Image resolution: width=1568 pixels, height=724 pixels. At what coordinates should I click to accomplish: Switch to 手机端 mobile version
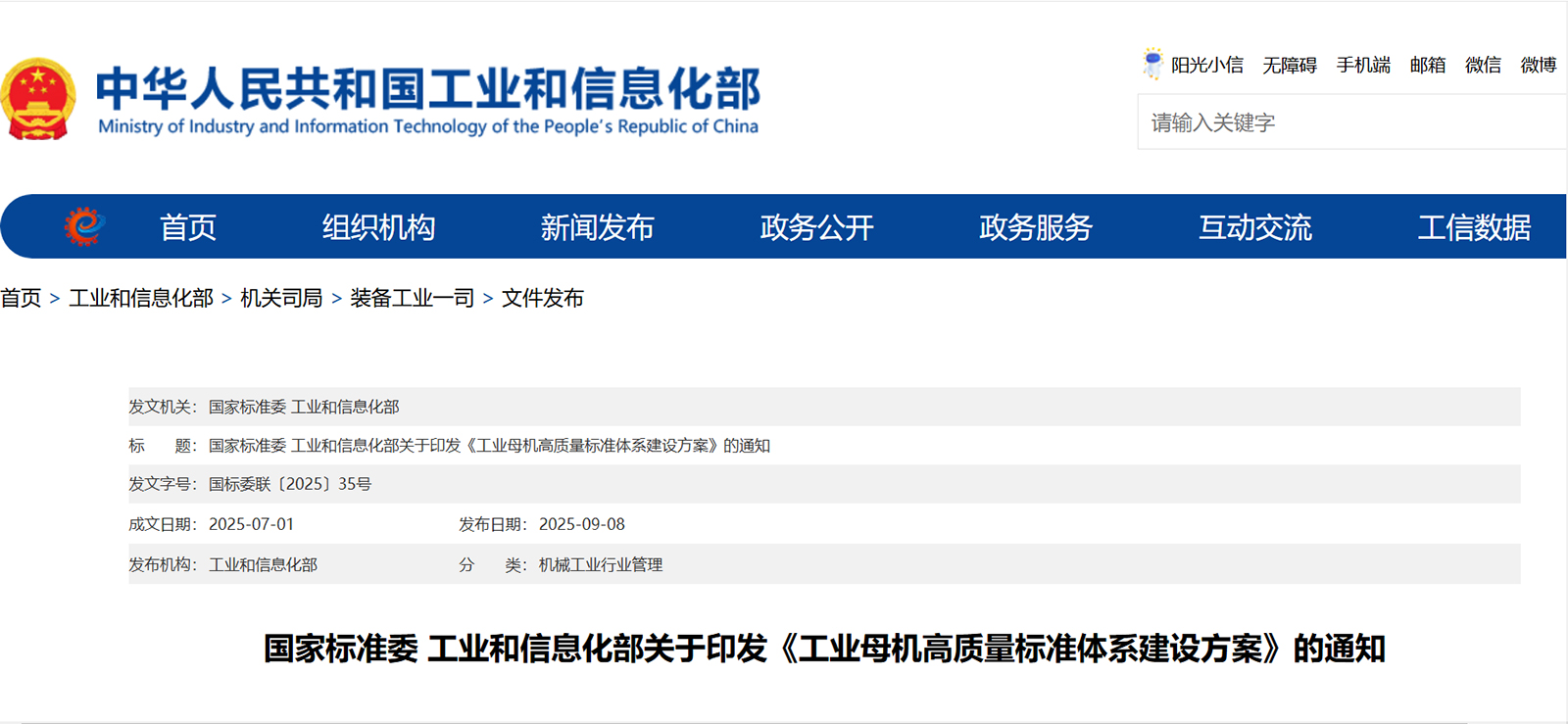point(1363,65)
